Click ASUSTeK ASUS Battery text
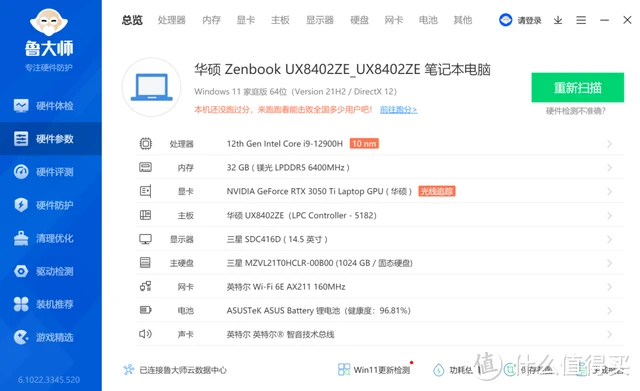Viewport: 640px width, 391px height. coord(318,311)
